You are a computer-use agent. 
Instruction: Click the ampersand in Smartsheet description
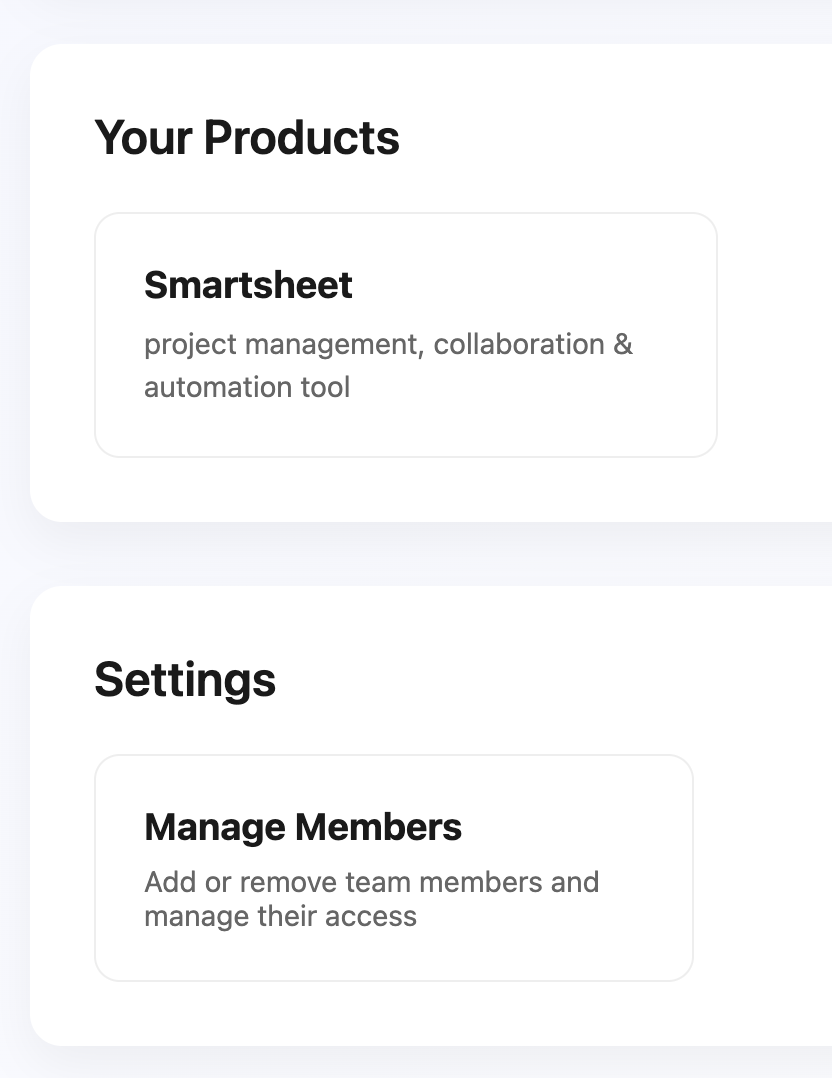coord(623,345)
